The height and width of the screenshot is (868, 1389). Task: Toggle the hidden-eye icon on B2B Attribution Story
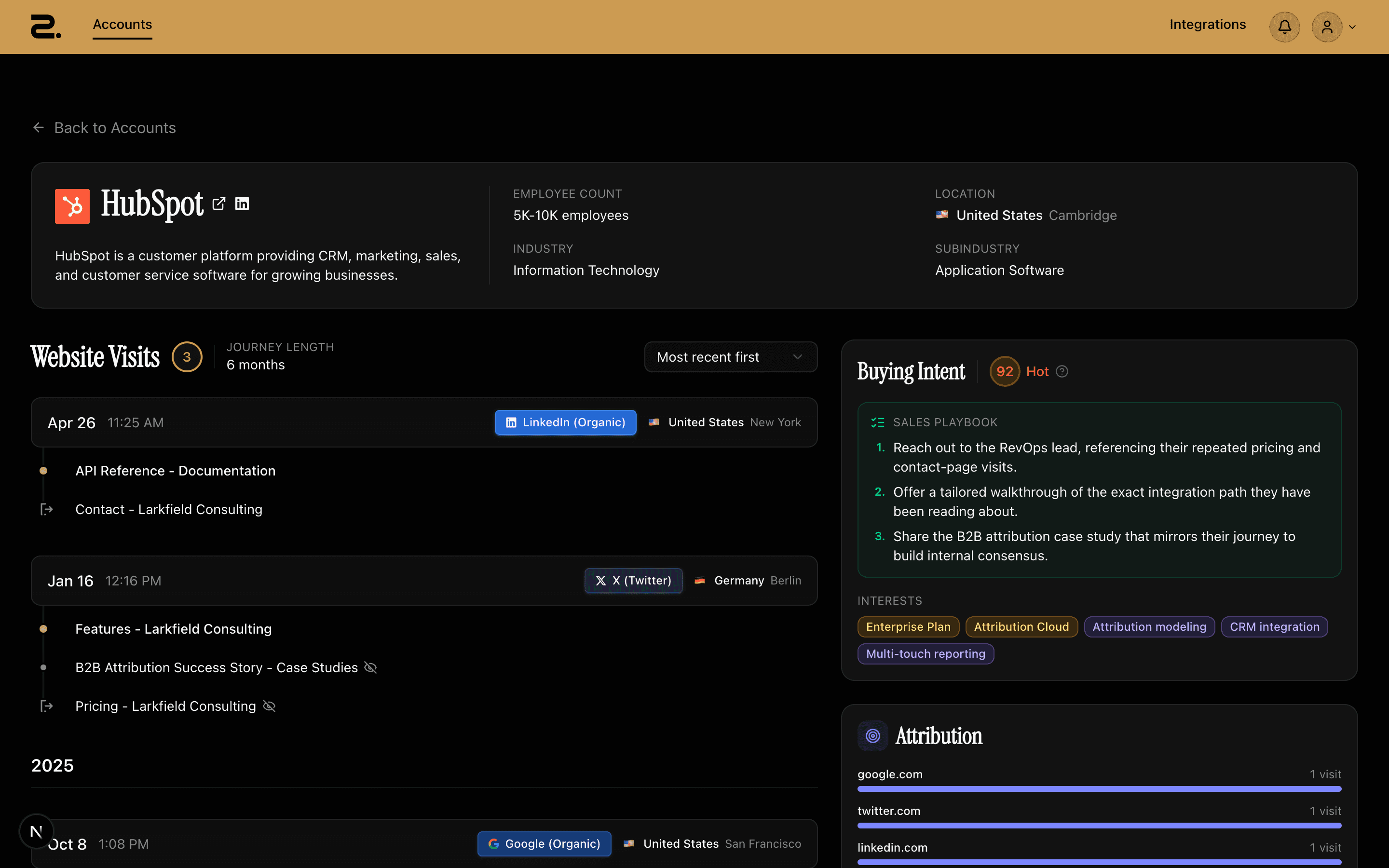click(x=371, y=667)
